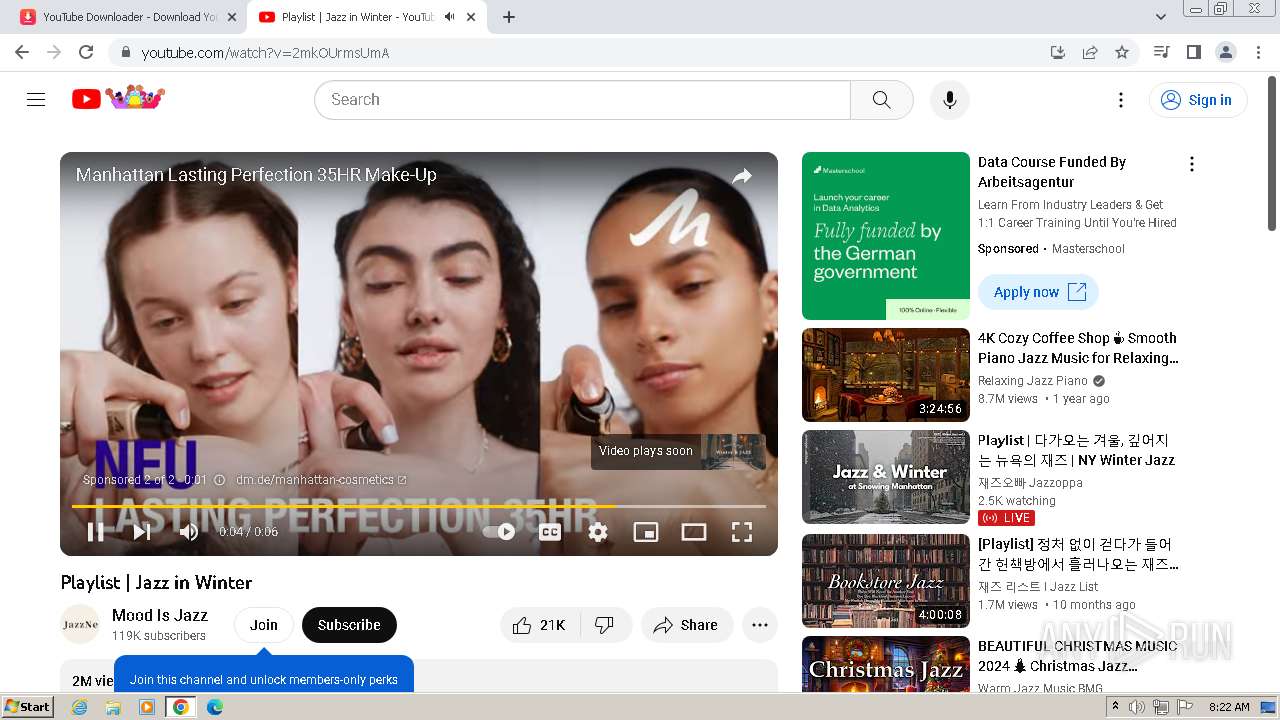Screen dimensions: 1280x720
Task: Click the Sign in button
Action: point(1198,100)
